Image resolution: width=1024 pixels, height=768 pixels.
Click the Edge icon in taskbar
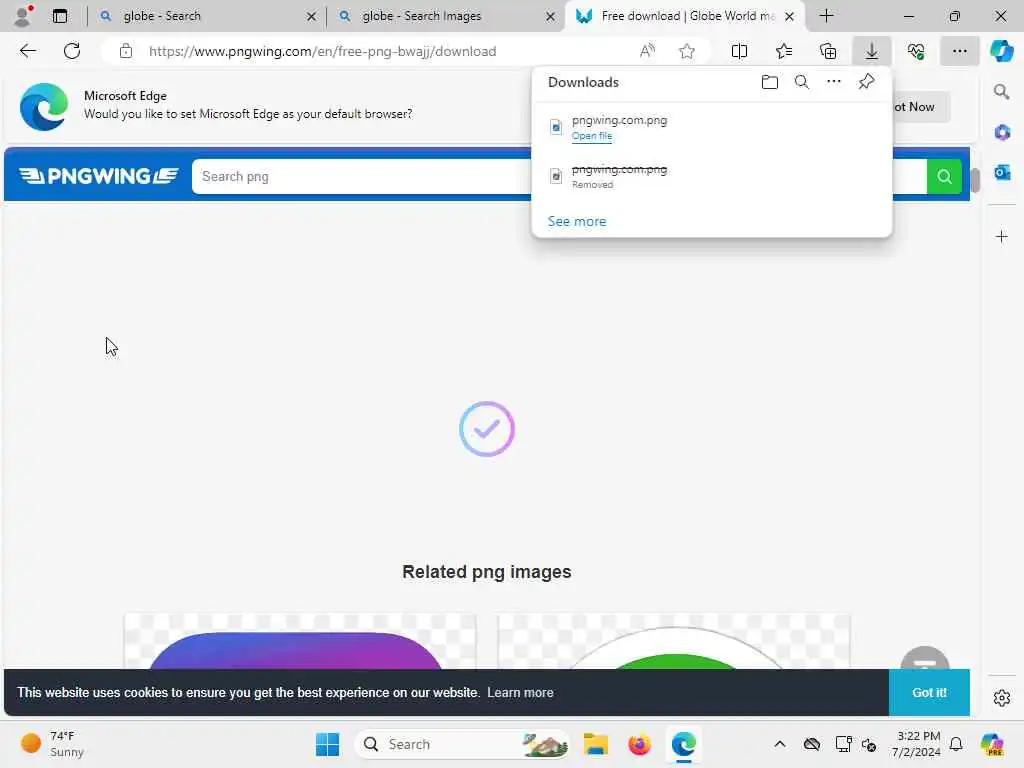(x=683, y=744)
